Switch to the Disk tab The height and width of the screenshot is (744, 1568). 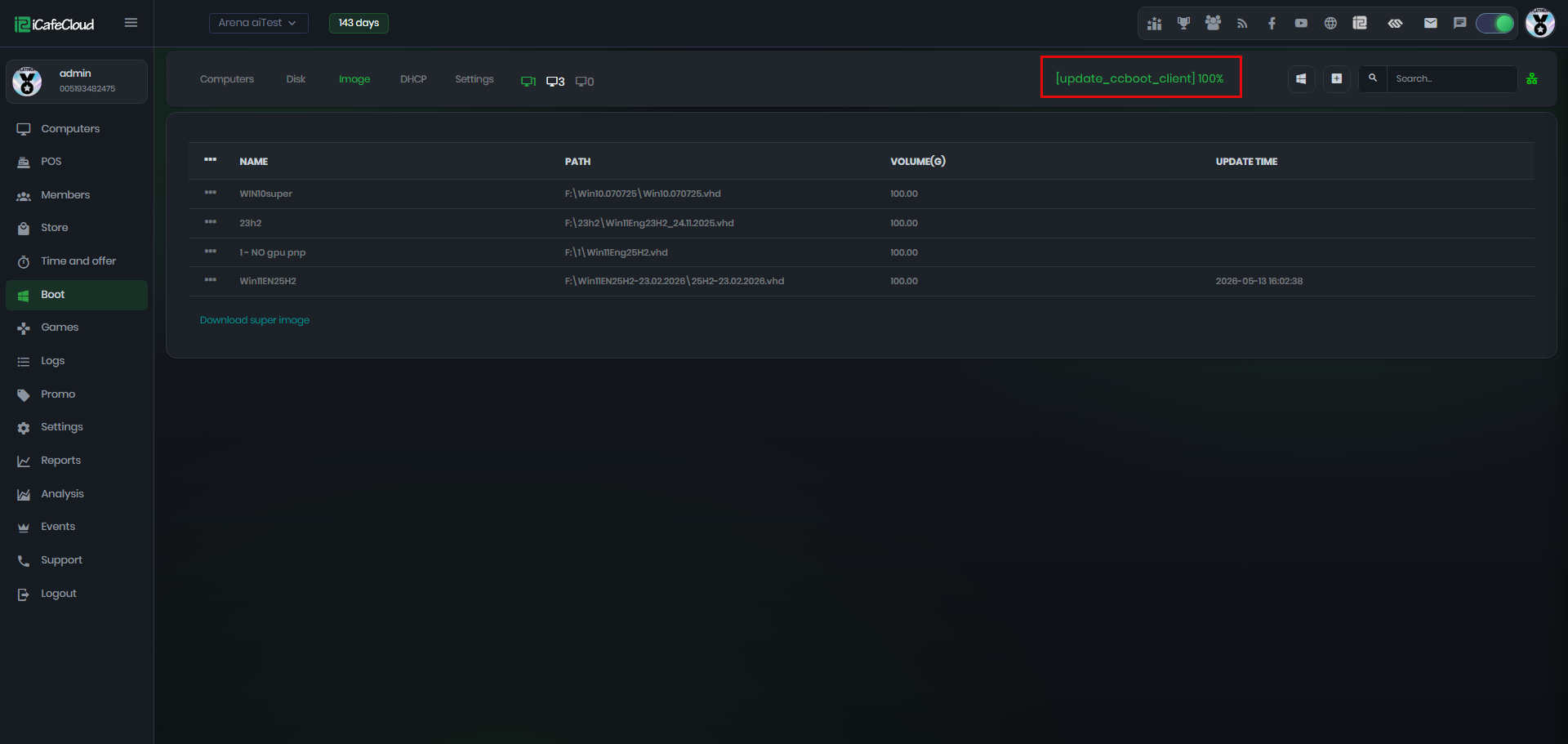296,79
